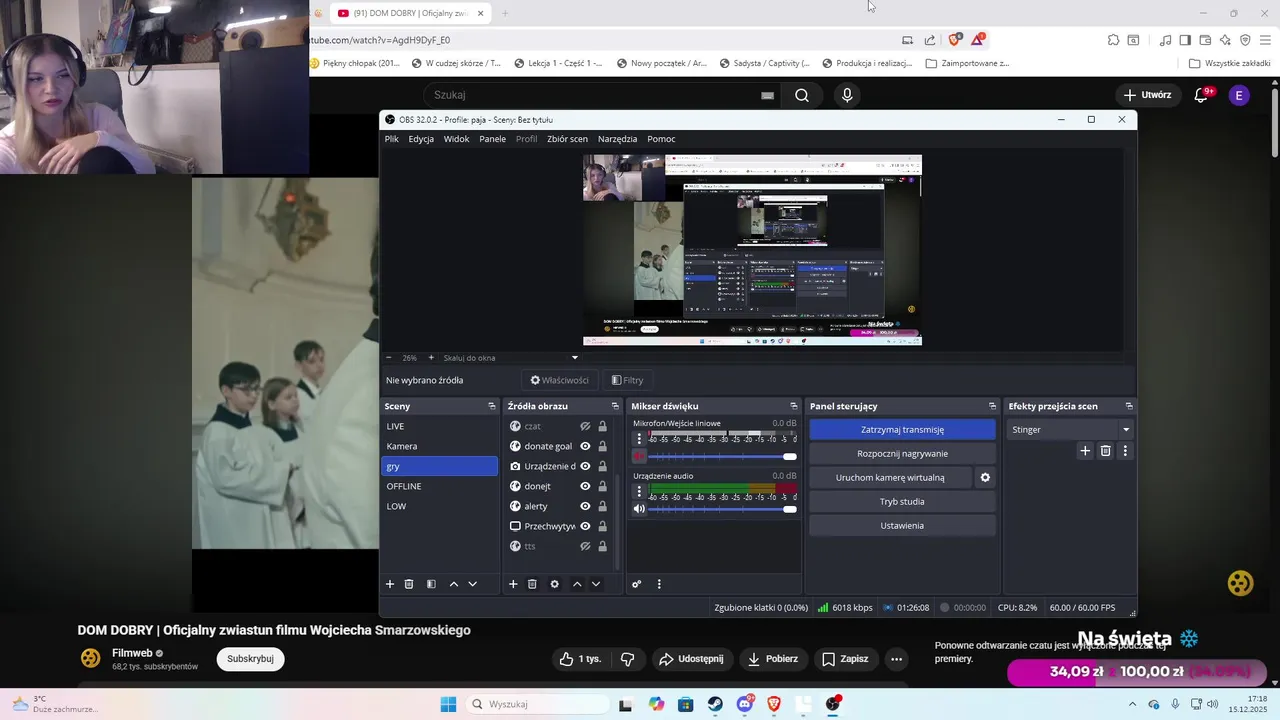Image resolution: width=1280 pixels, height=720 pixels.
Task: Remove selected scene using trash icon in Sceny
Action: click(409, 584)
